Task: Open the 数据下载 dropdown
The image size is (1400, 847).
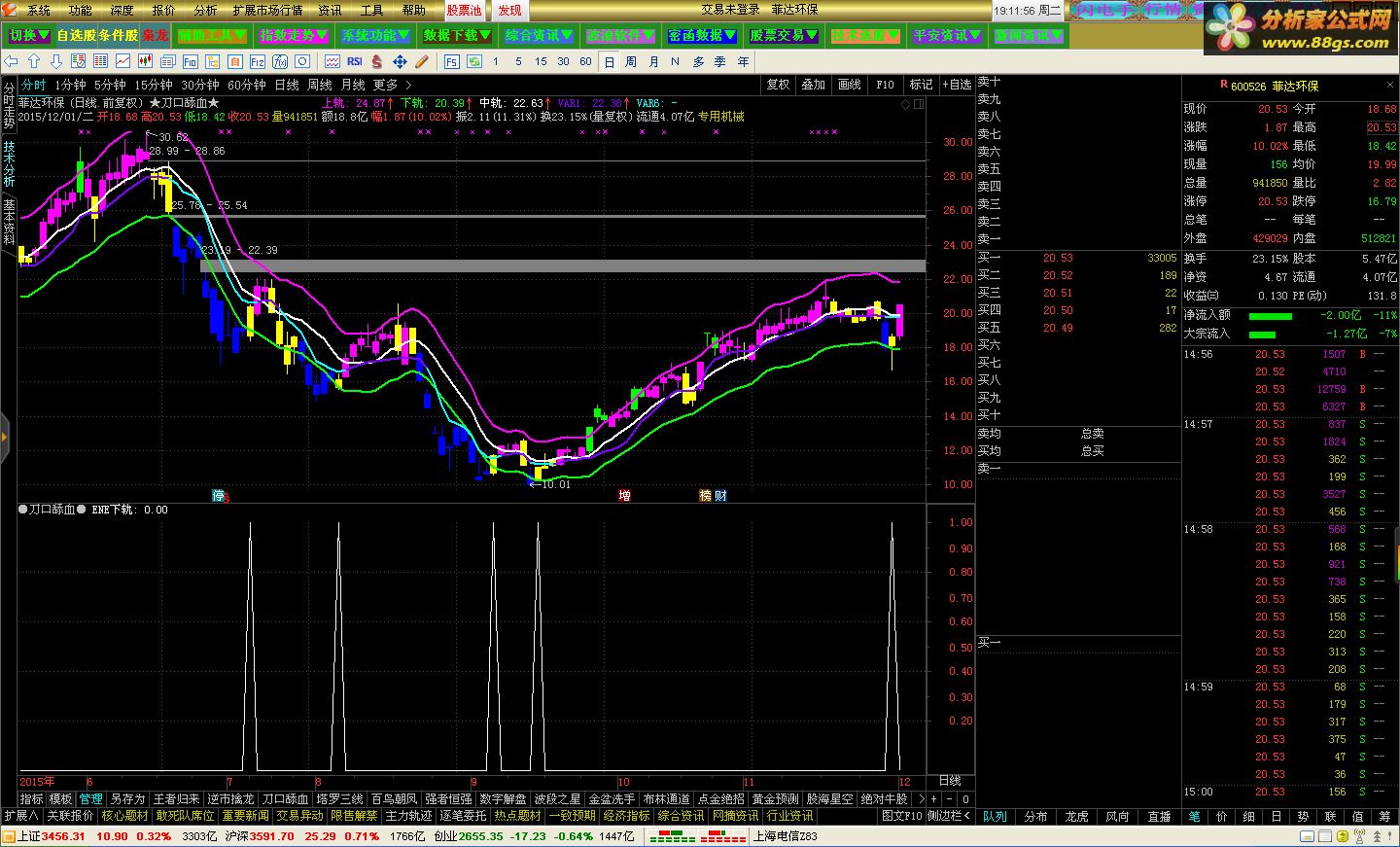Action: [458, 35]
